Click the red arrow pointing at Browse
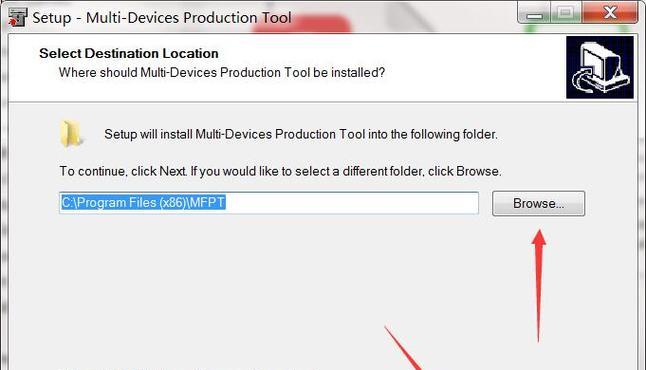Image resolution: width=646 pixels, height=370 pixels. (538, 286)
